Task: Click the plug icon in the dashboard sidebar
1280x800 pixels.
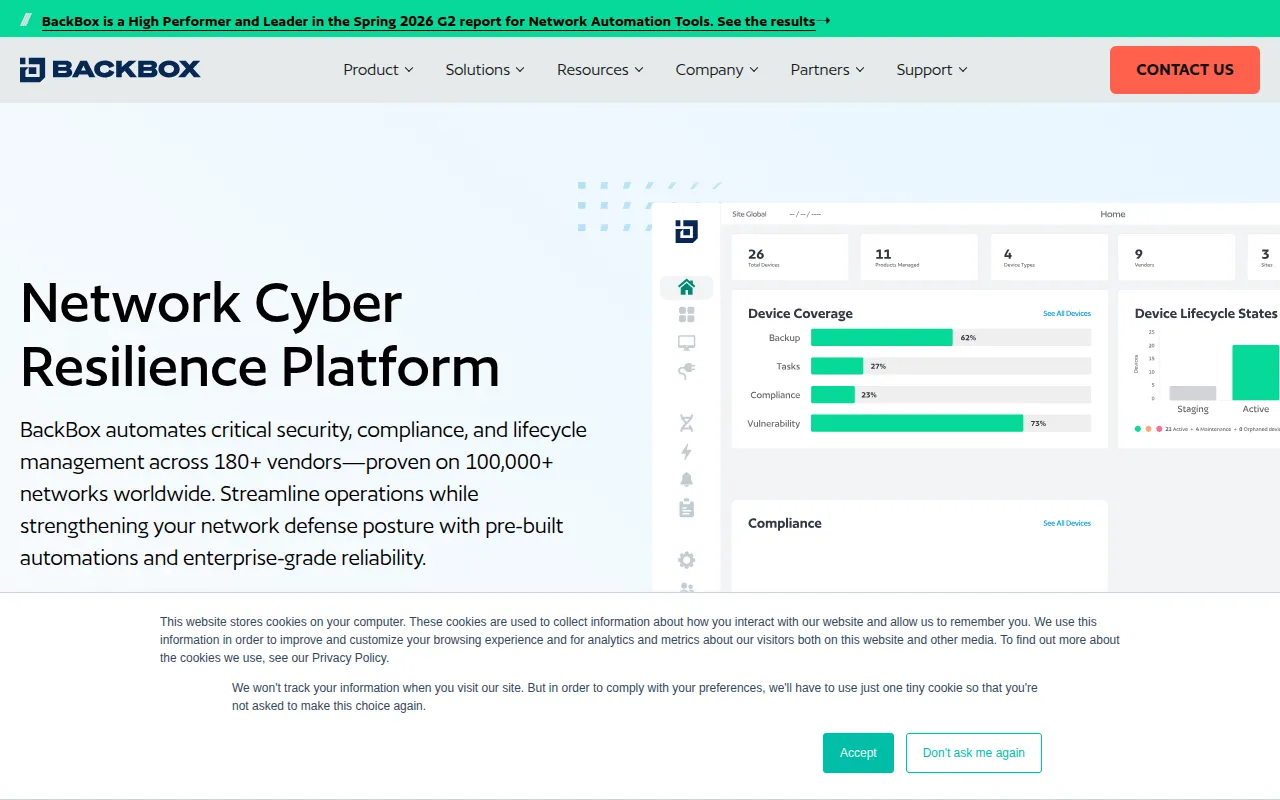Action: pos(686,371)
